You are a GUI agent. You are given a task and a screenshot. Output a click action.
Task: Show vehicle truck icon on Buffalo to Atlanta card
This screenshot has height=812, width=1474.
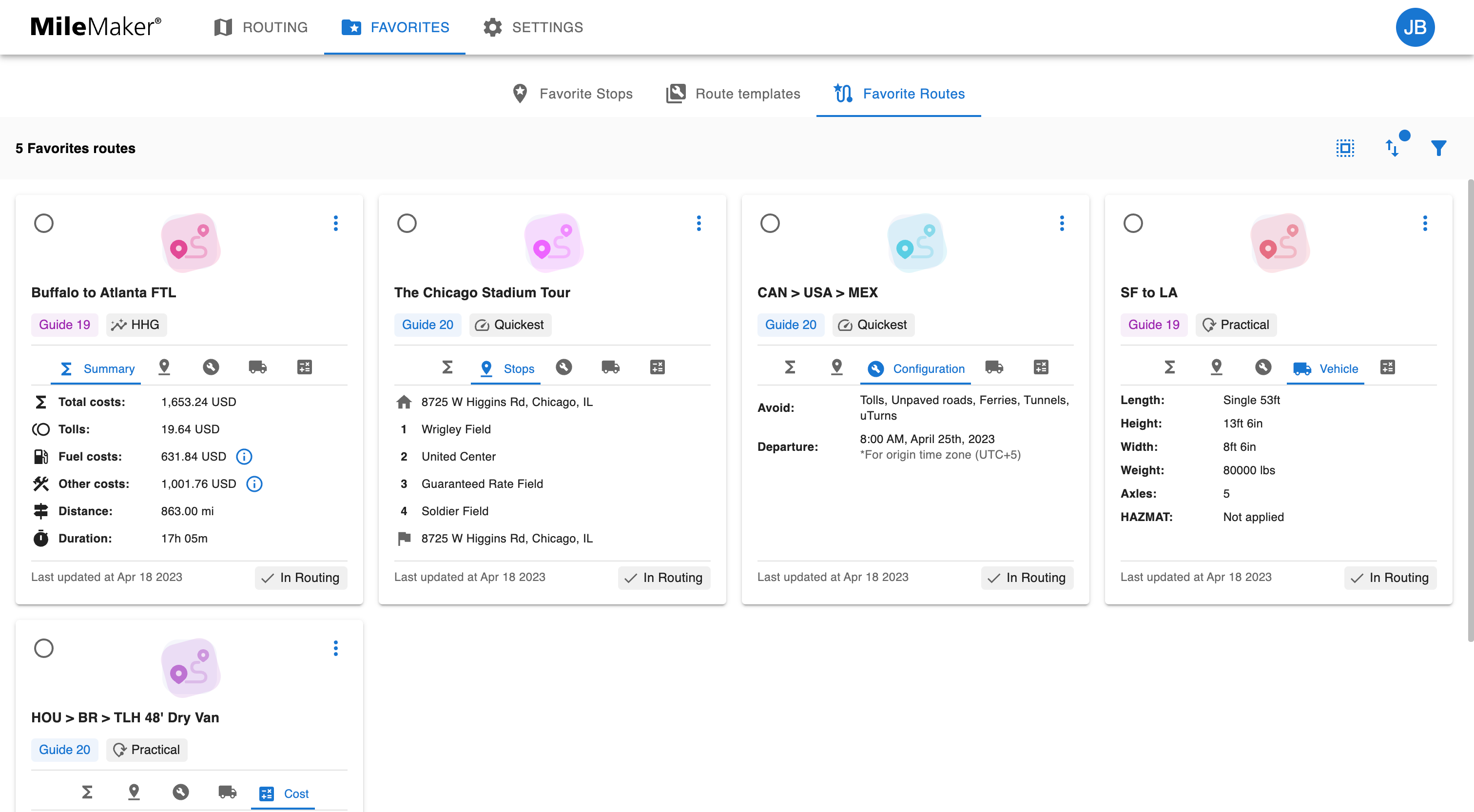point(257,367)
